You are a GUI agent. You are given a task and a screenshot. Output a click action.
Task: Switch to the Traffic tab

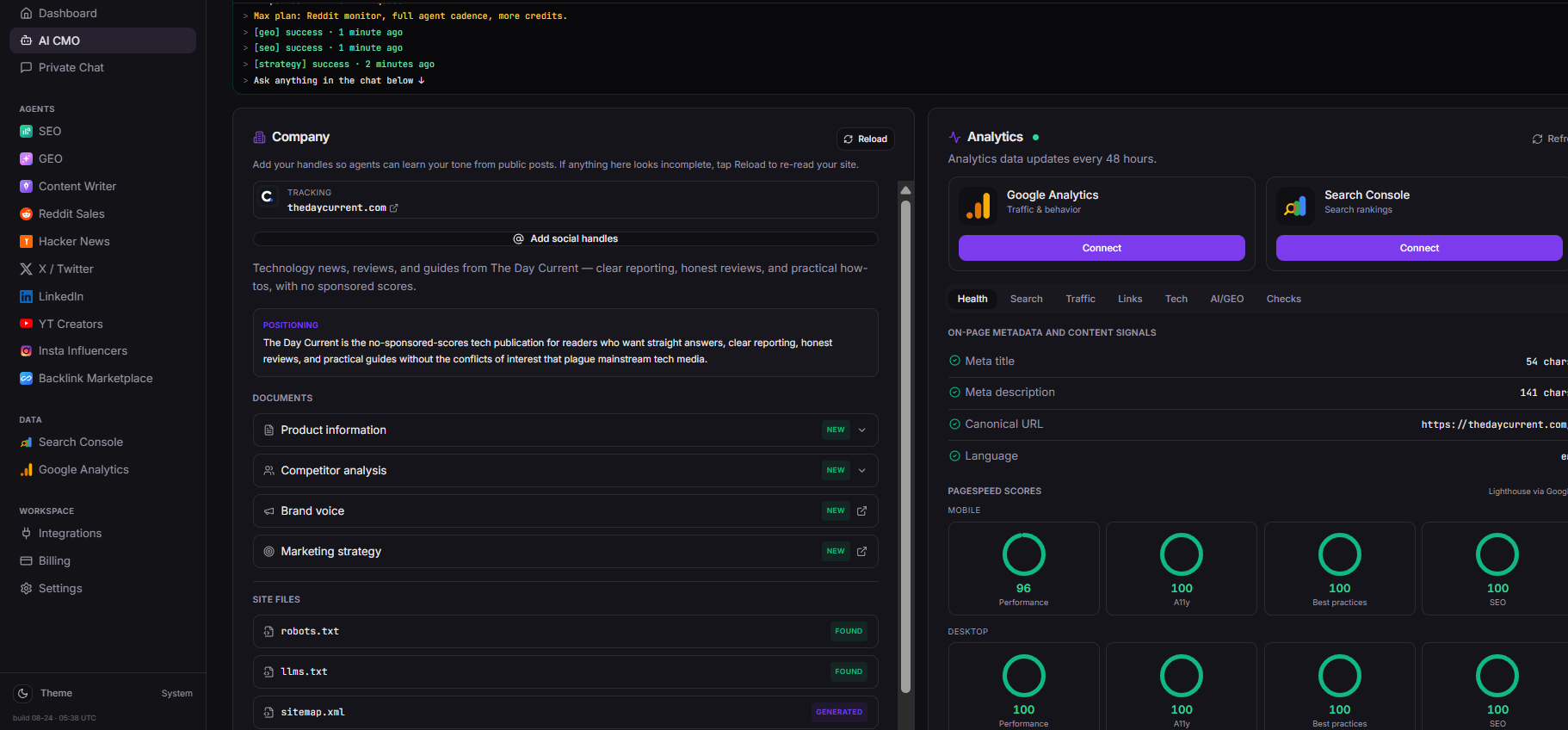[x=1080, y=299]
